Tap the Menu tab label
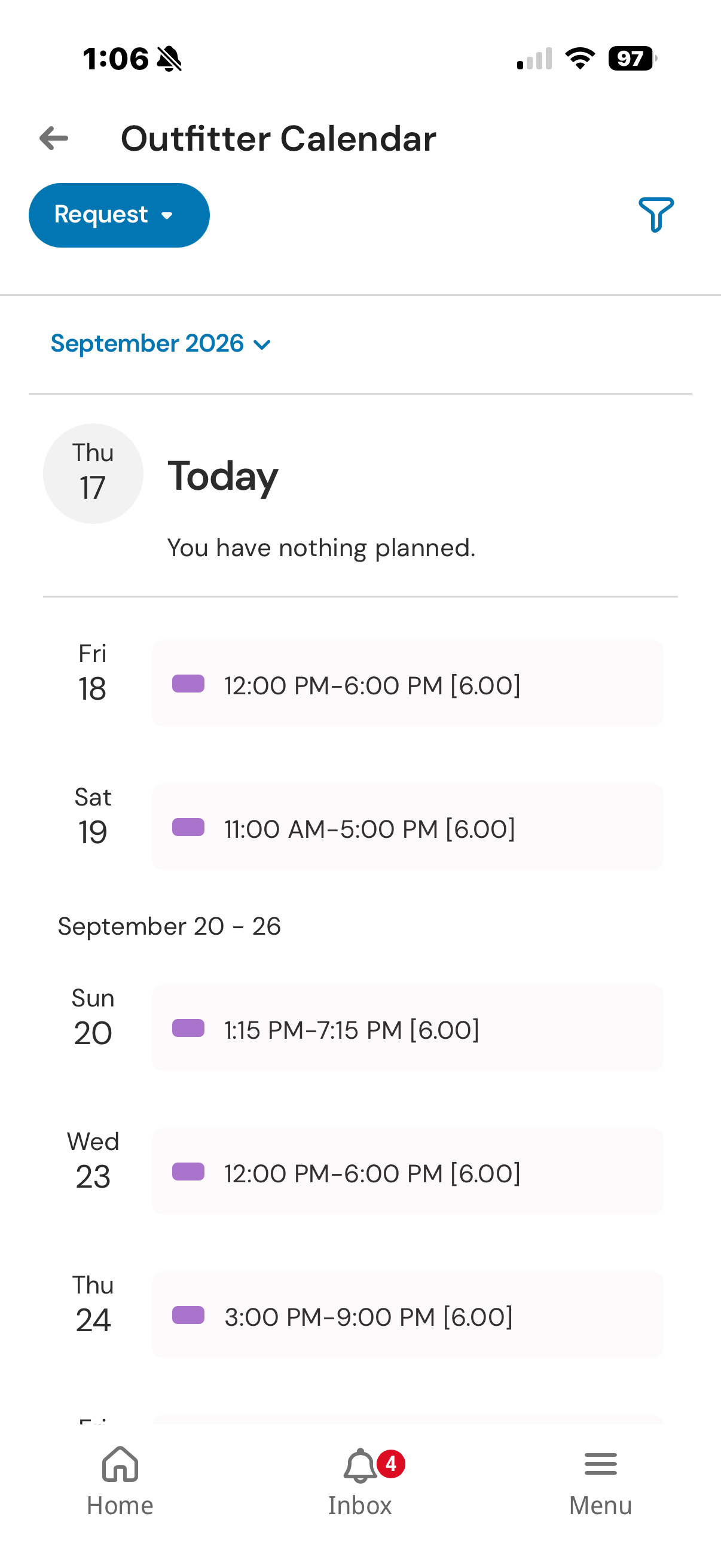This screenshot has height=1568, width=721. pos(600,1505)
